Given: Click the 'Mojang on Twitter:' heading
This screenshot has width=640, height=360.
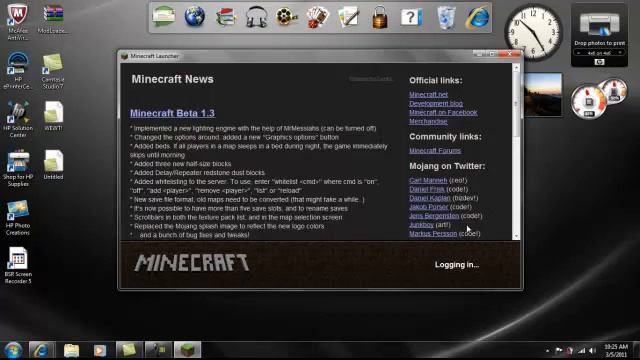Looking at the screenshot, I should pyautogui.click(x=447, y=166).
